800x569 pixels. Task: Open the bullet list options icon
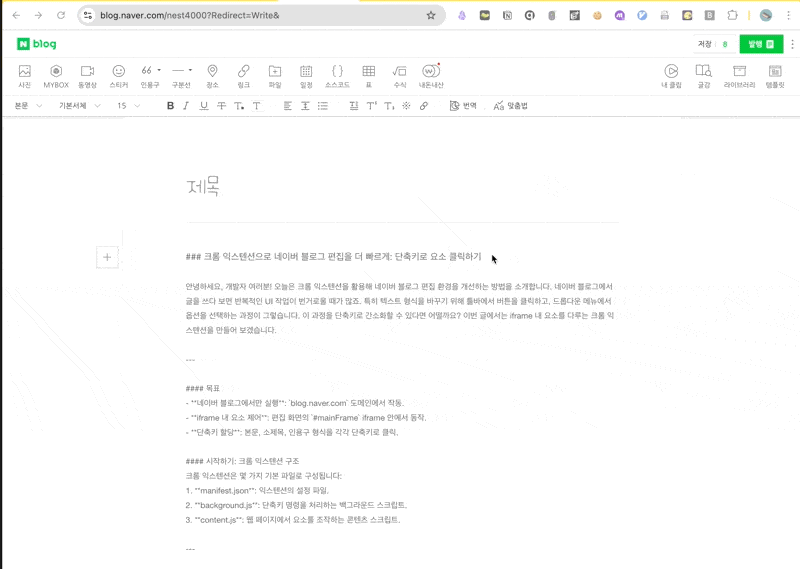(322, 106)
